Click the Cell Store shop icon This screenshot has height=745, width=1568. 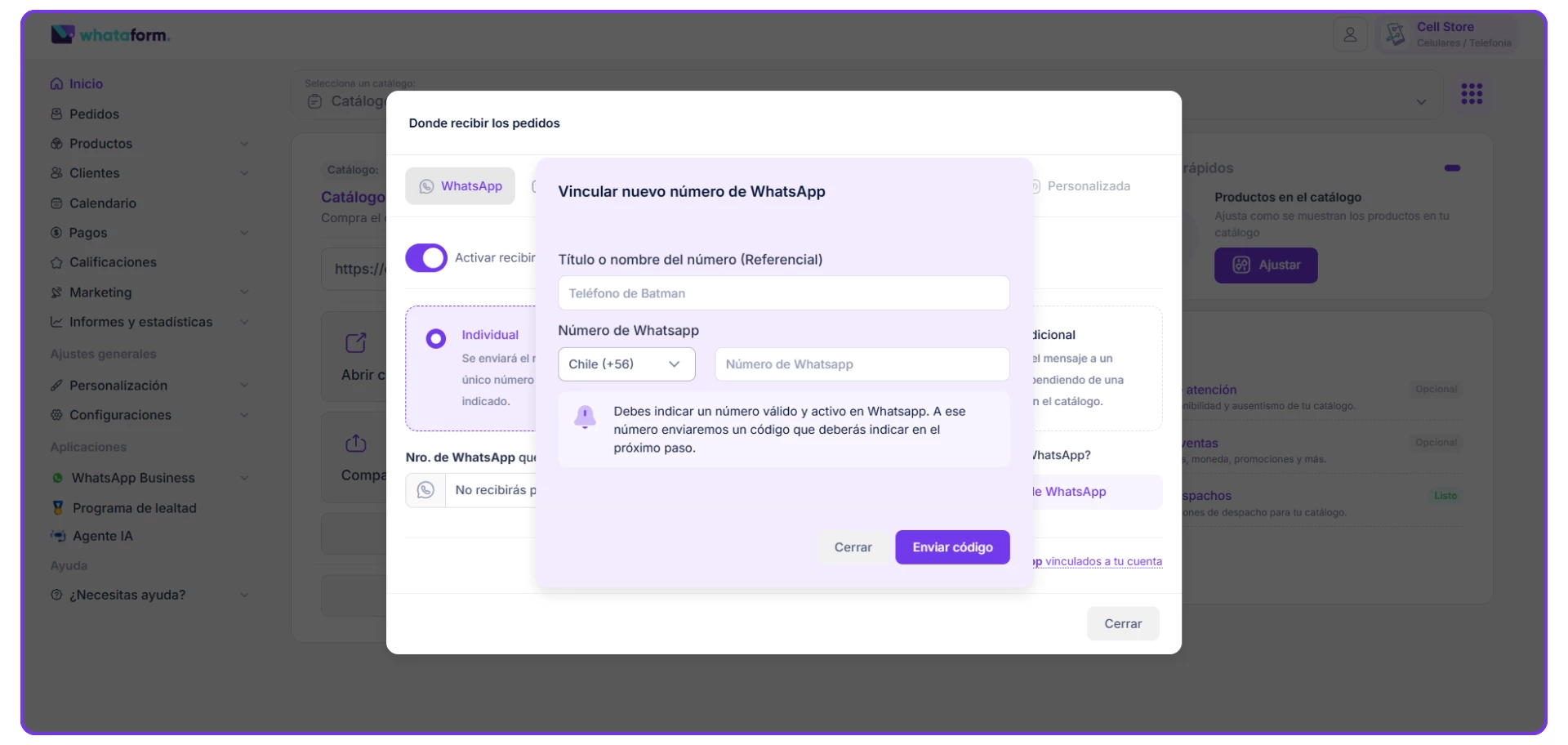pos(1396,34)
